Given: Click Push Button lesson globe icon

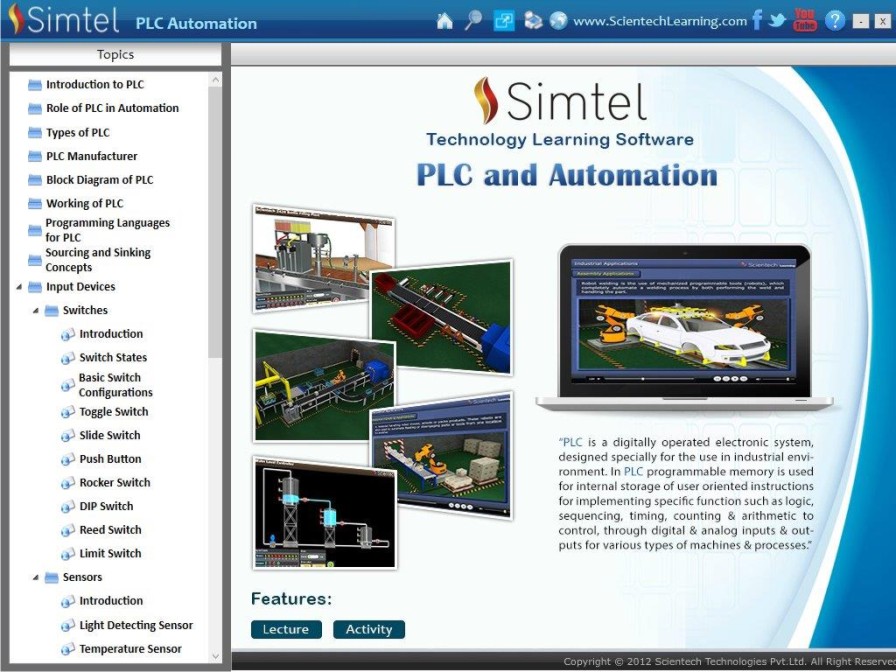Looking at the screenshot, I should [68, 460].
